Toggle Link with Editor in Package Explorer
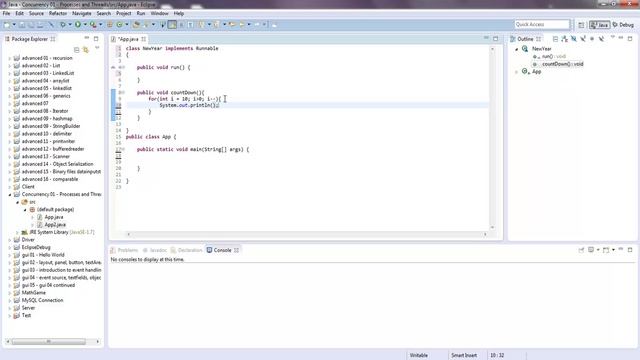 [x=86, y=50]
